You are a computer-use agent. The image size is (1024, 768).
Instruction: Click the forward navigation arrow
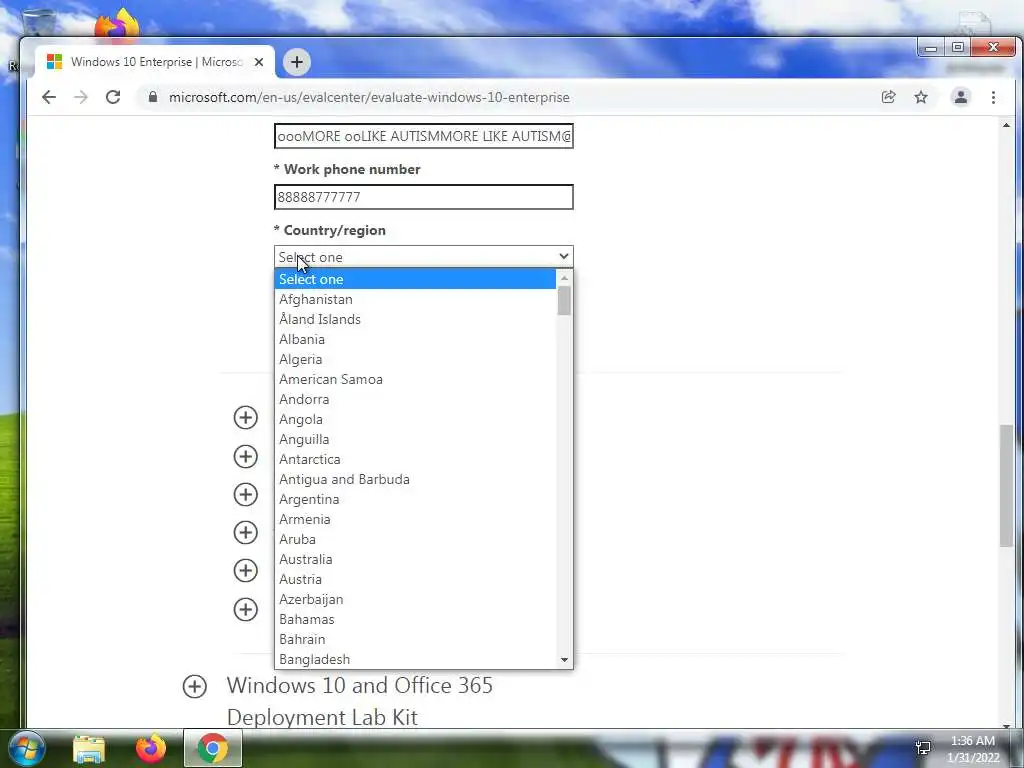[x=80, y=97]
